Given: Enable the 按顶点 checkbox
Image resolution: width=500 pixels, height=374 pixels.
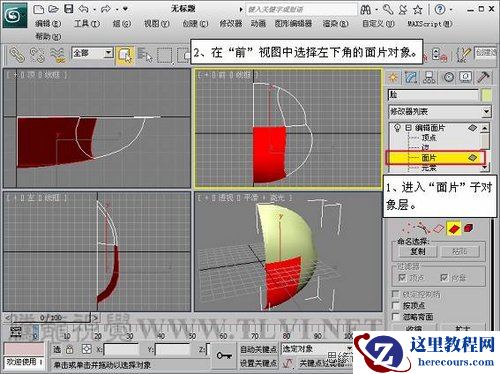Looking at the screenshot, I should pyautogui.click(x=396, y=305).
